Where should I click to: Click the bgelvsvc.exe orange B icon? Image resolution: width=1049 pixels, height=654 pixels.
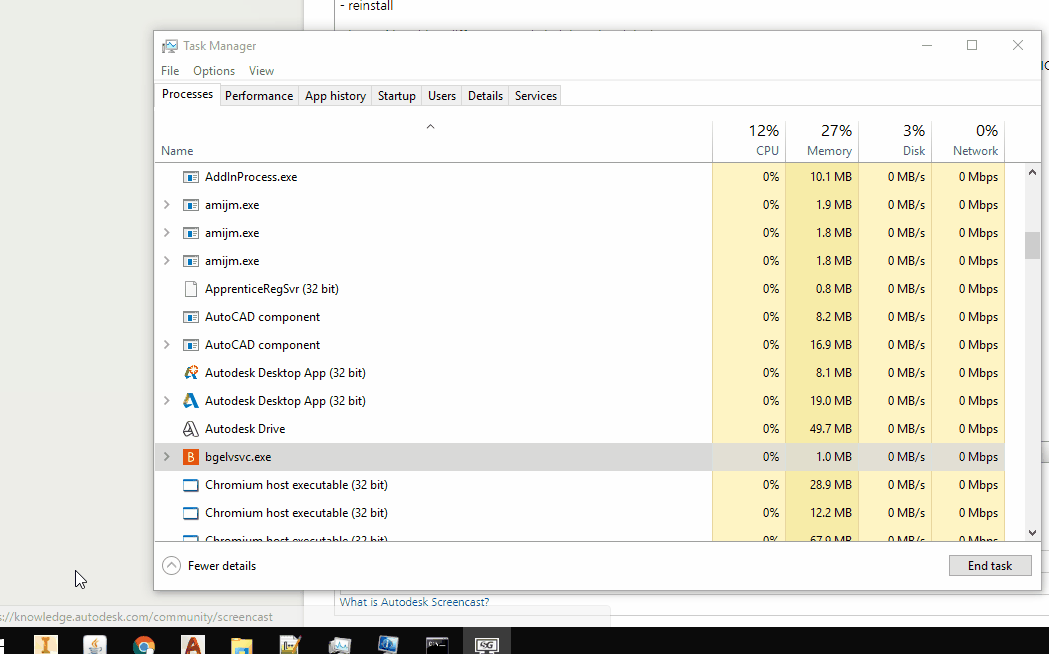190,456
